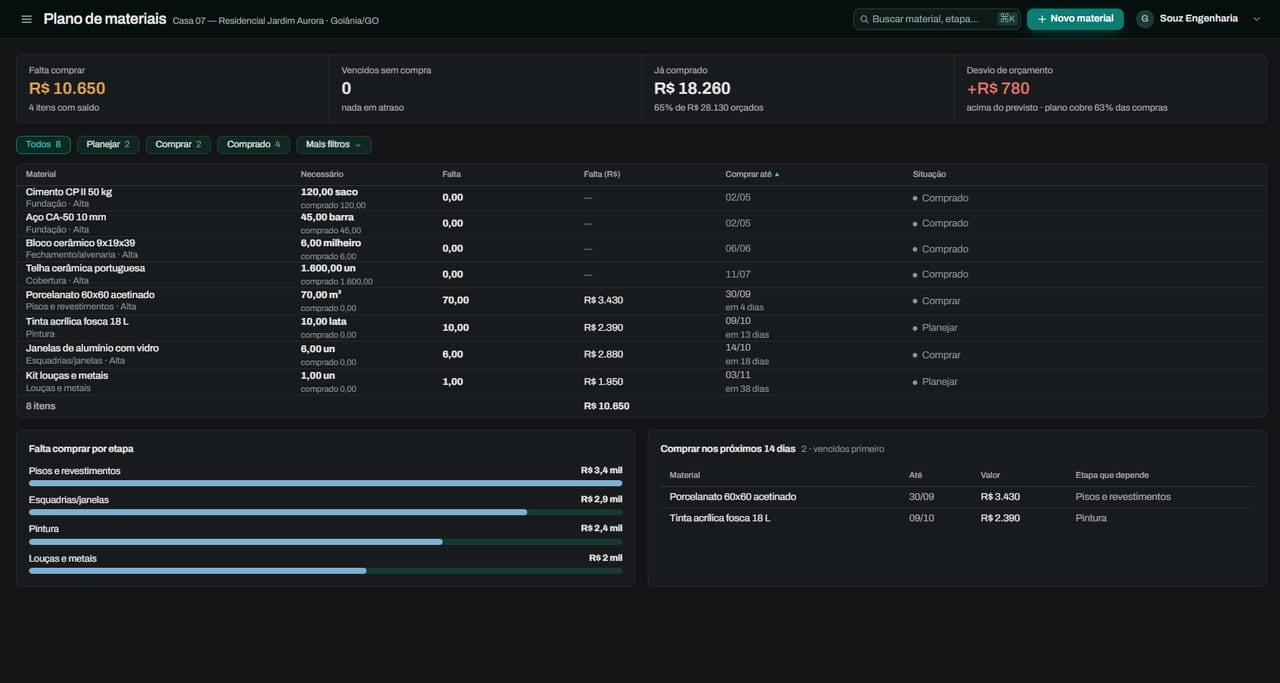Click the search magnifier icon
The width and height of the screenshot is (1280, 683).
864,19
